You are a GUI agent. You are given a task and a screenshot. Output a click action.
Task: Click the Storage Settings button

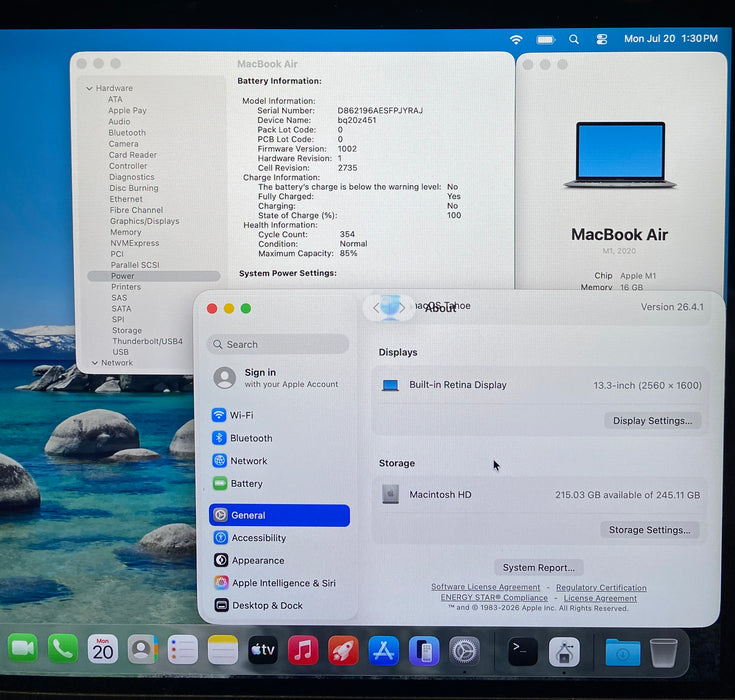pos(650,530)
